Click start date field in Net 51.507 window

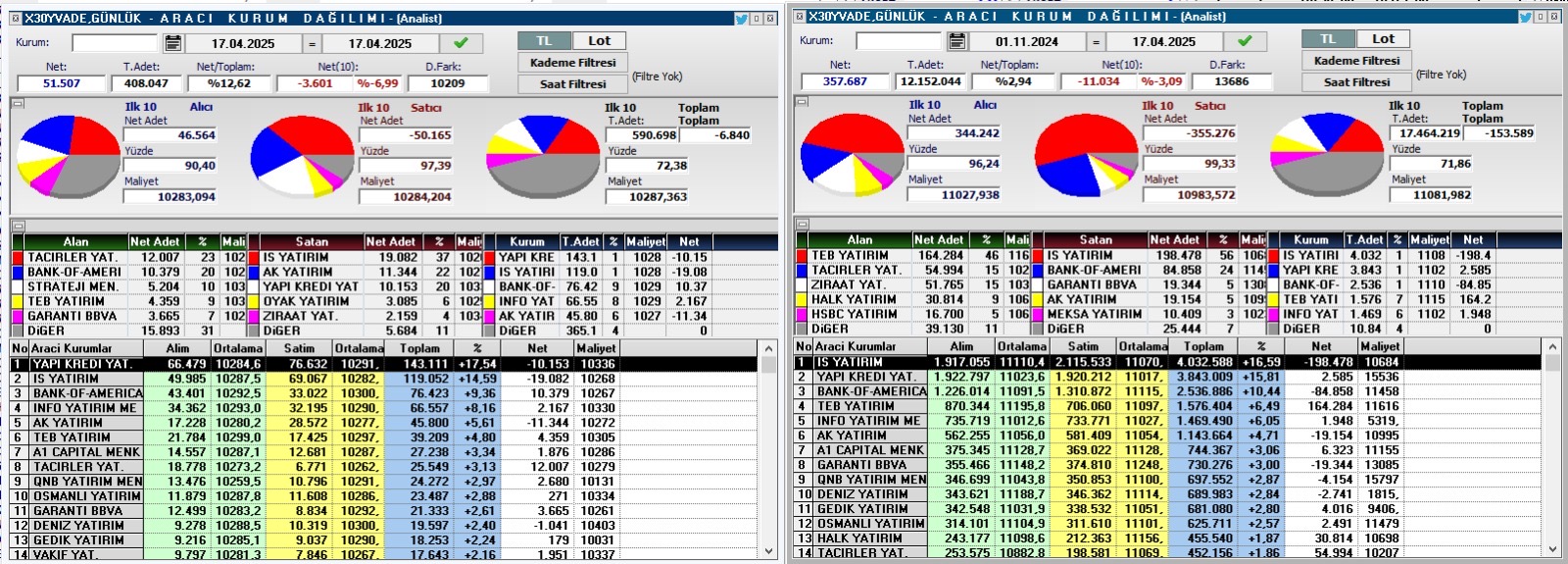pos(243,43)
